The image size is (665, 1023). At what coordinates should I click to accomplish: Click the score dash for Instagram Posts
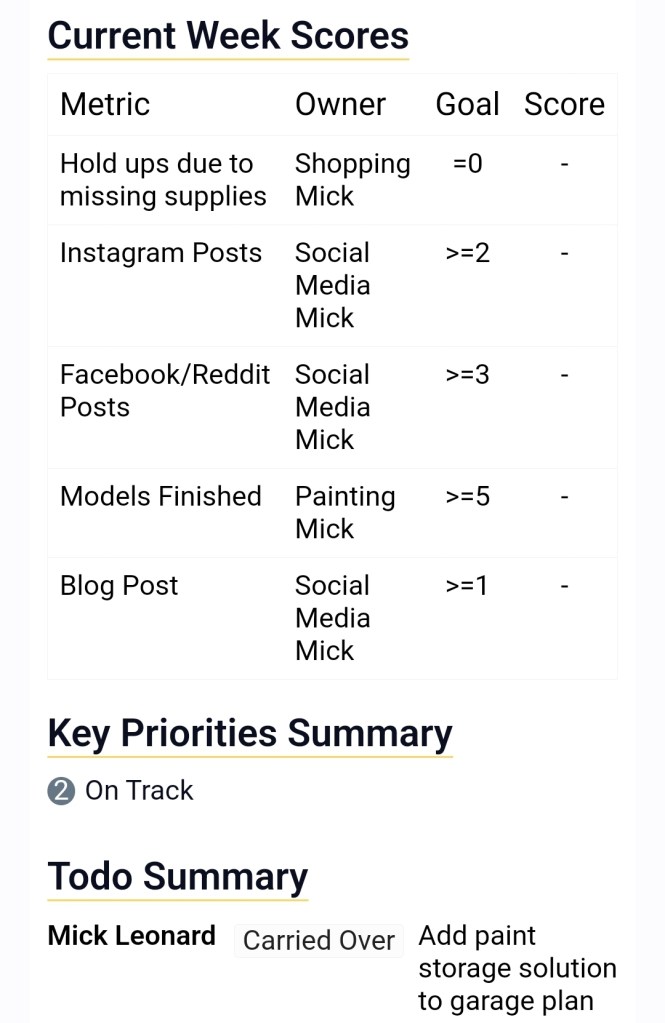pyautogui.click(x=564, y=253)
